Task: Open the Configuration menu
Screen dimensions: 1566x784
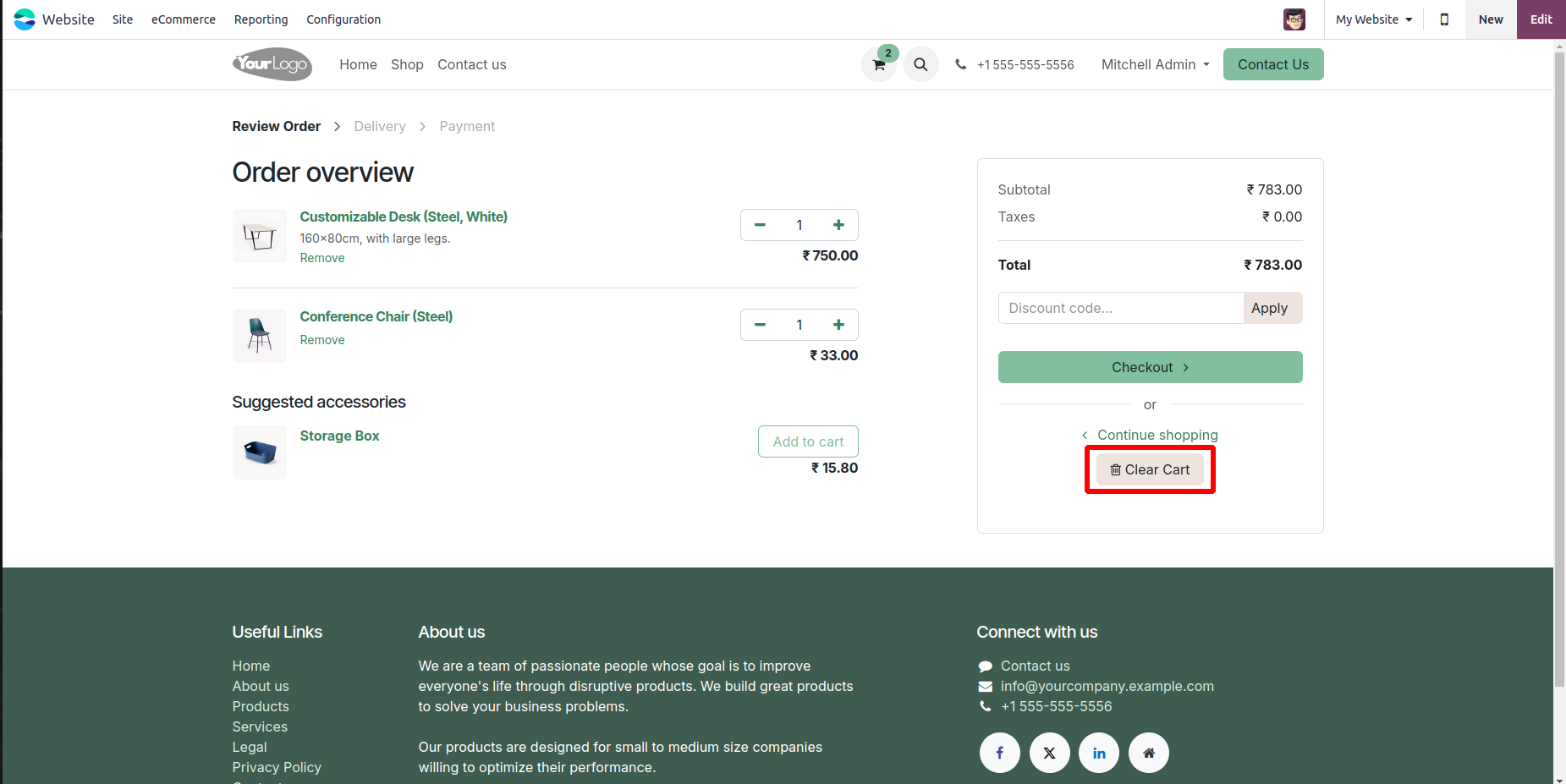Action: point(343,19)
